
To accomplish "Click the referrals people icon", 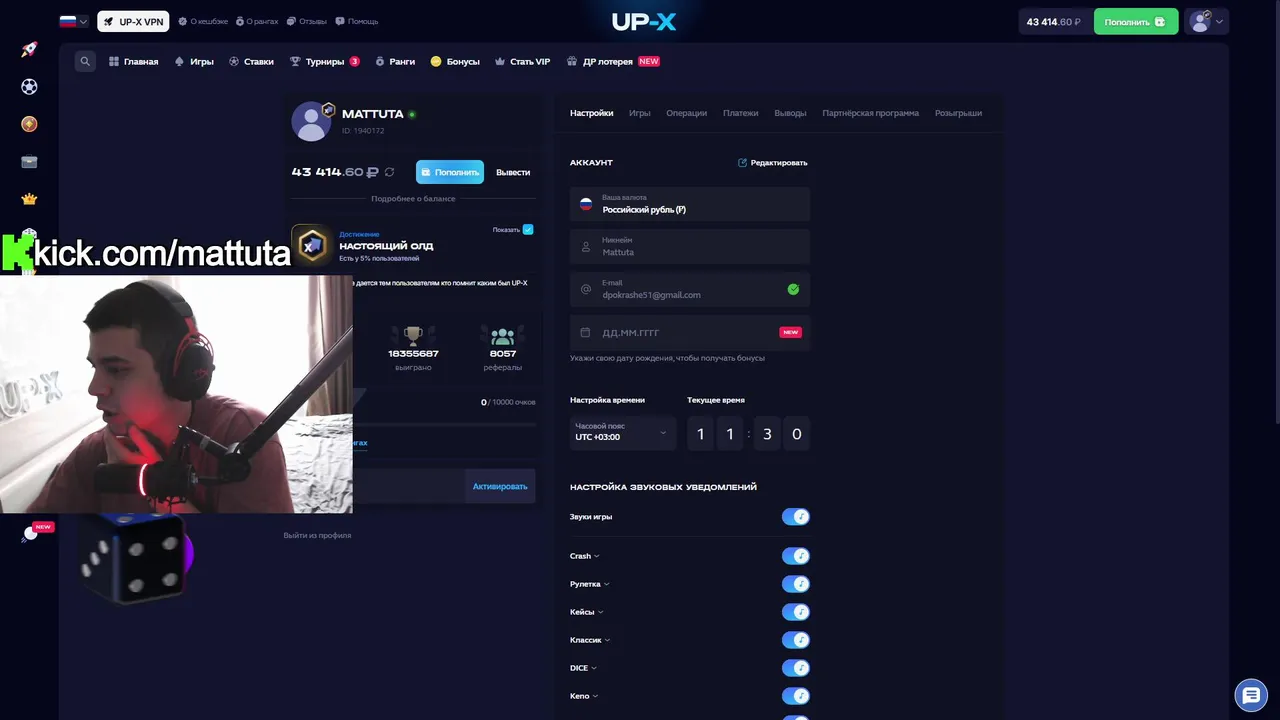I will [x=502, y=336].
